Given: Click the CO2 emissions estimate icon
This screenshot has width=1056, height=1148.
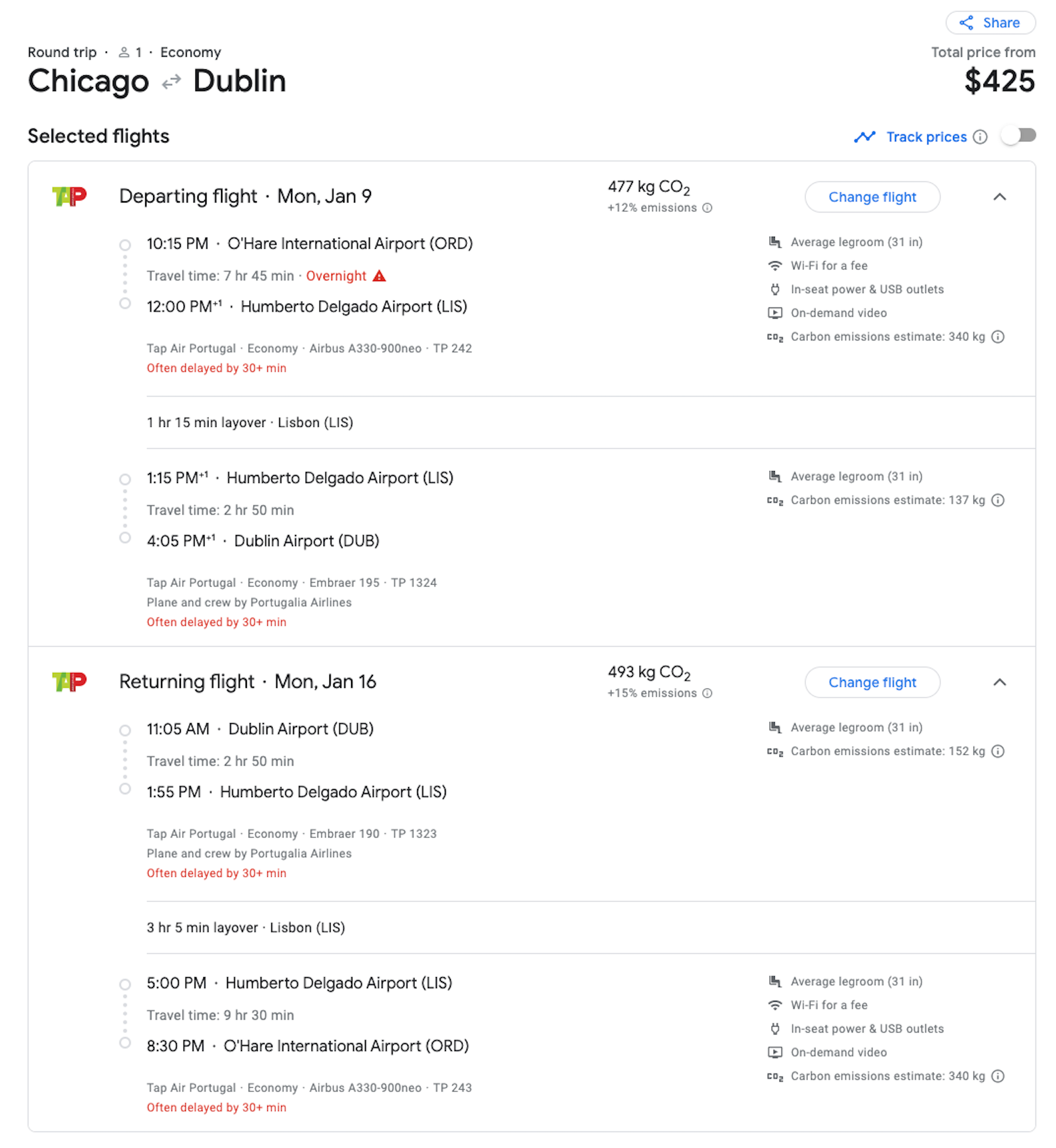Looking at the screenshot, I should pyautogui.click(x=775, y=336).
